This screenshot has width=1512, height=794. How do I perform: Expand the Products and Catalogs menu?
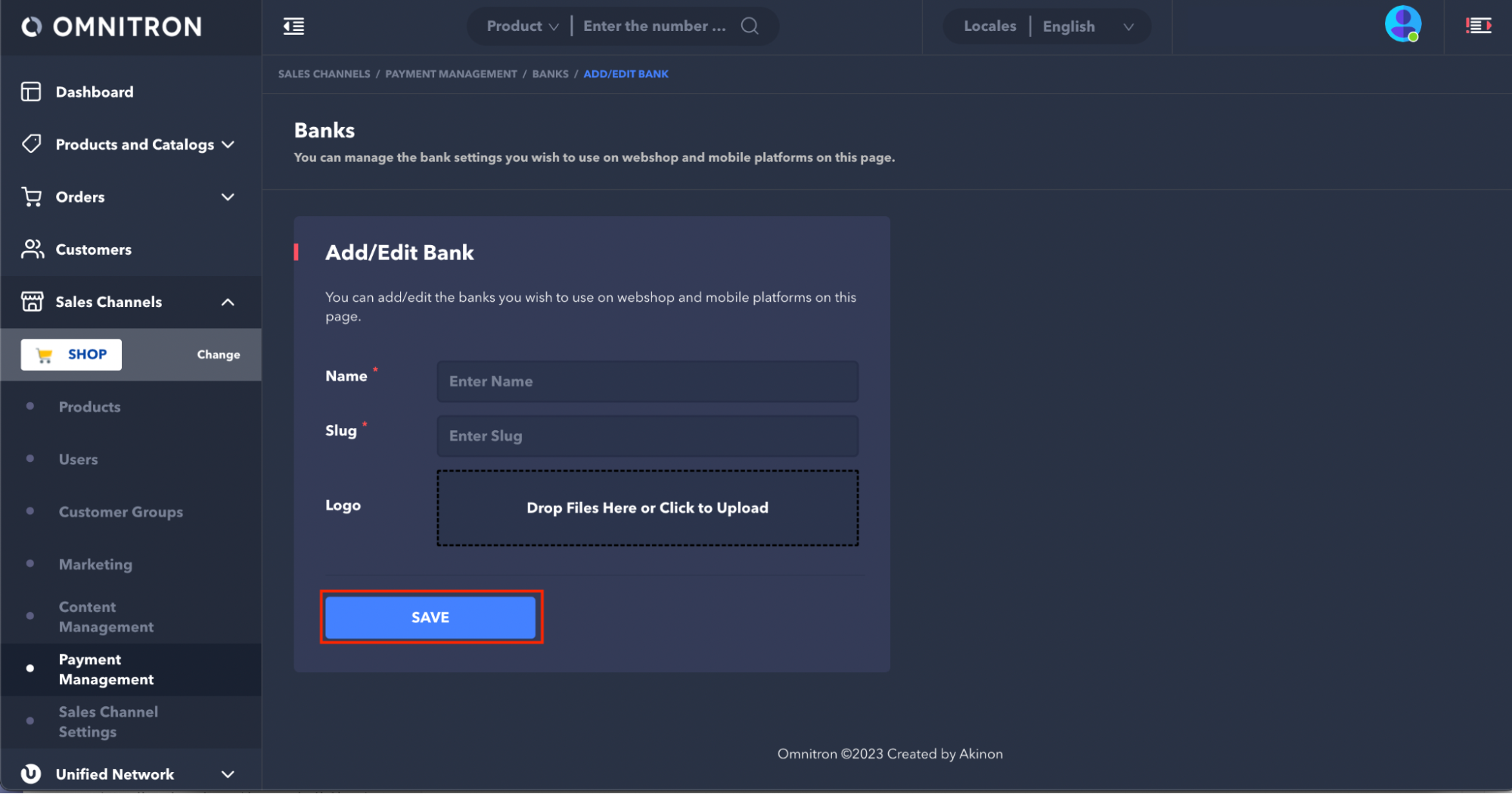click(x=228, y=144)
